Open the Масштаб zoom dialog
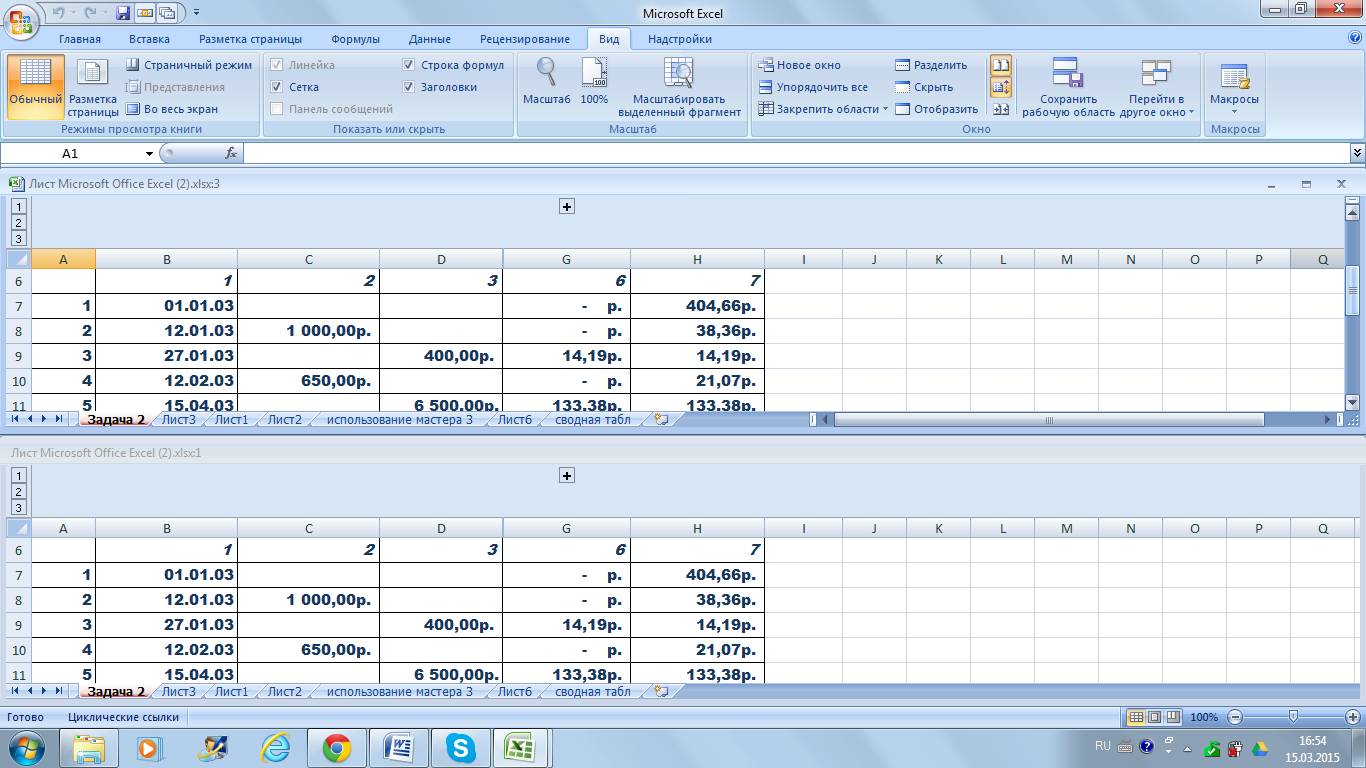 click(546, 81)
